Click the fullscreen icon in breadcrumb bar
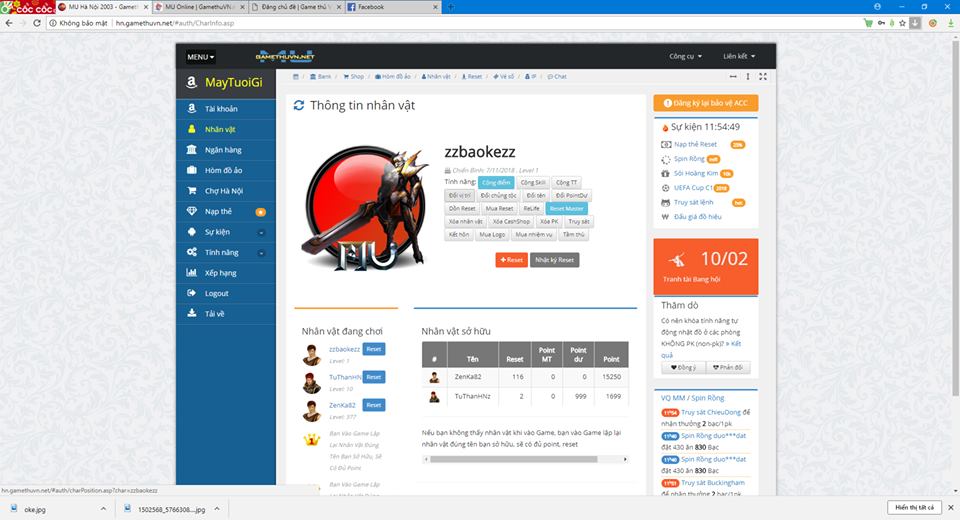 click(763, 77)
